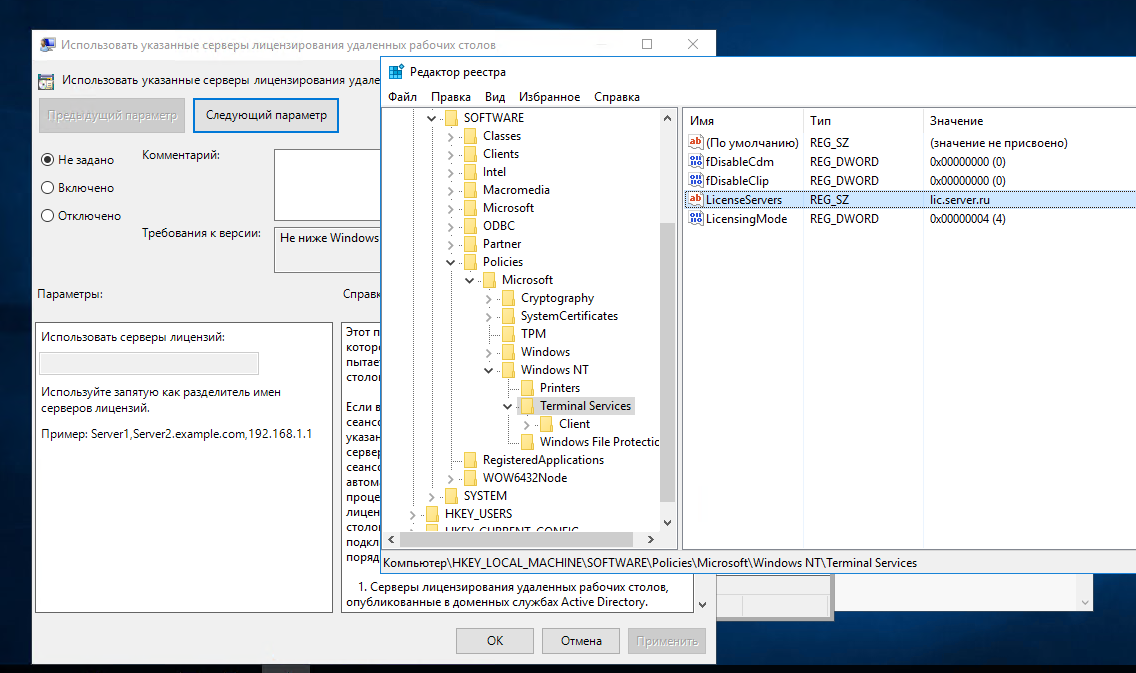Image resolution: width=1136 pixels, height=673 pixels.
Task: Select the 'Не задано' radio button
Action: coord(48,159)
